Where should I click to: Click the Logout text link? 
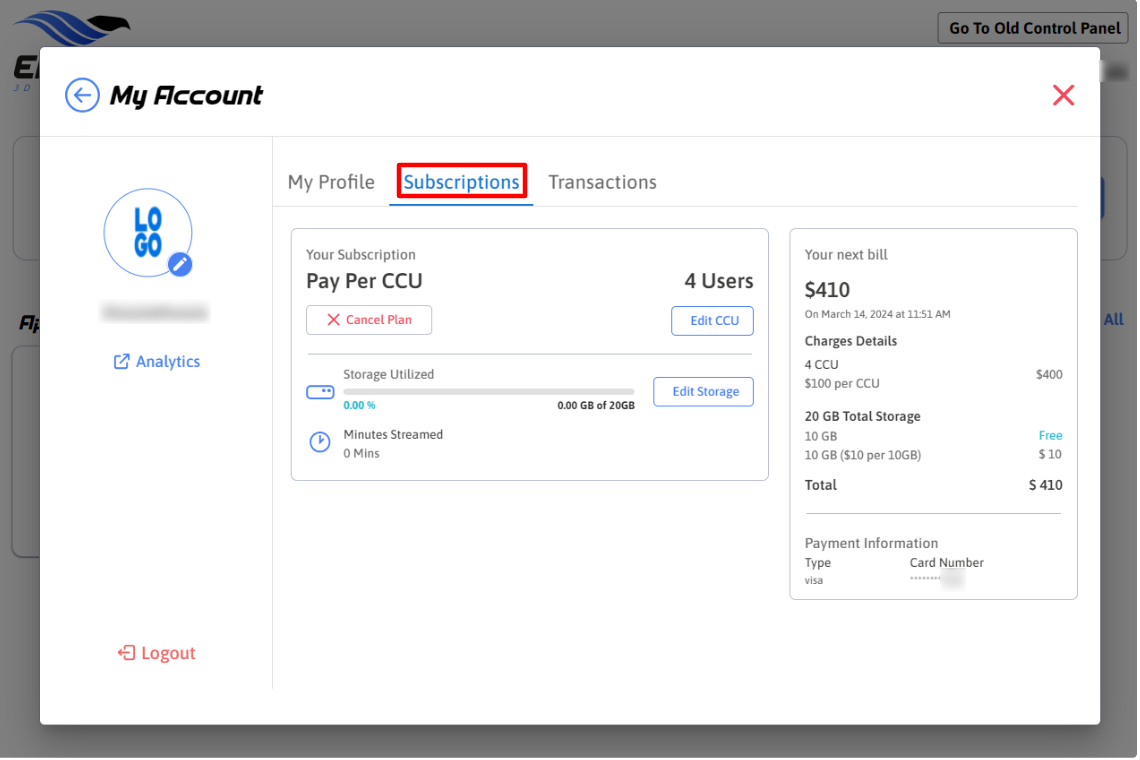168,653
